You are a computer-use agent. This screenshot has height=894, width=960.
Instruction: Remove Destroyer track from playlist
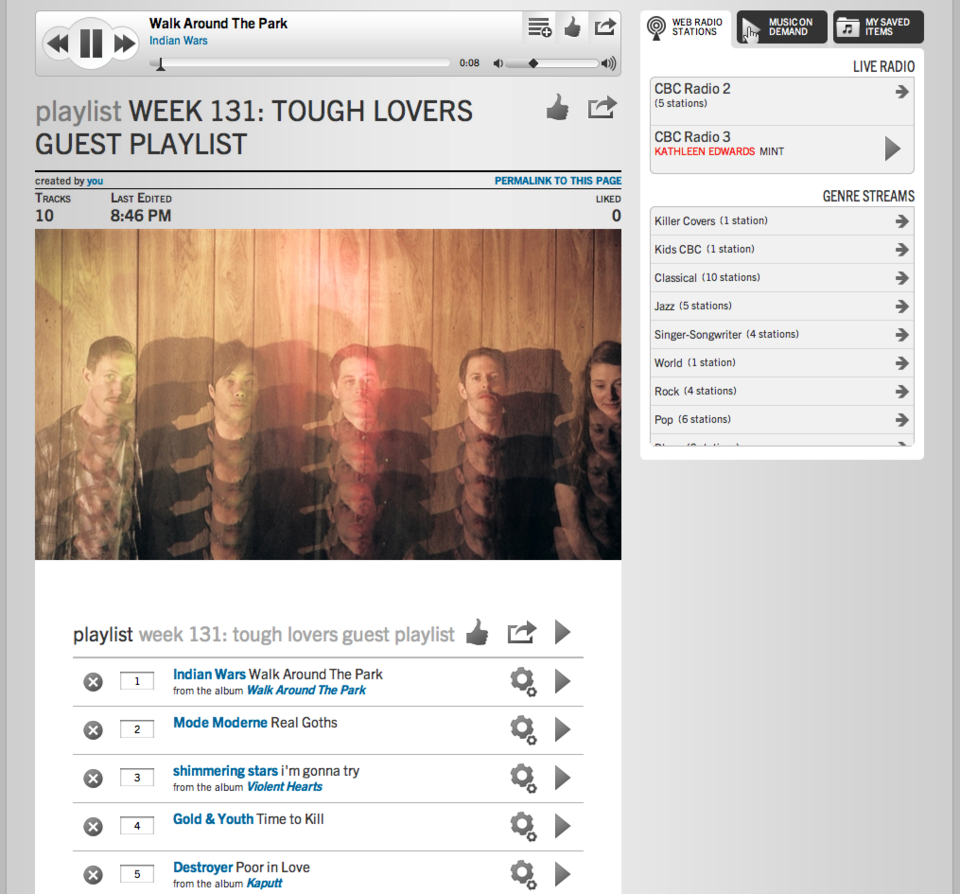[93, 875]
